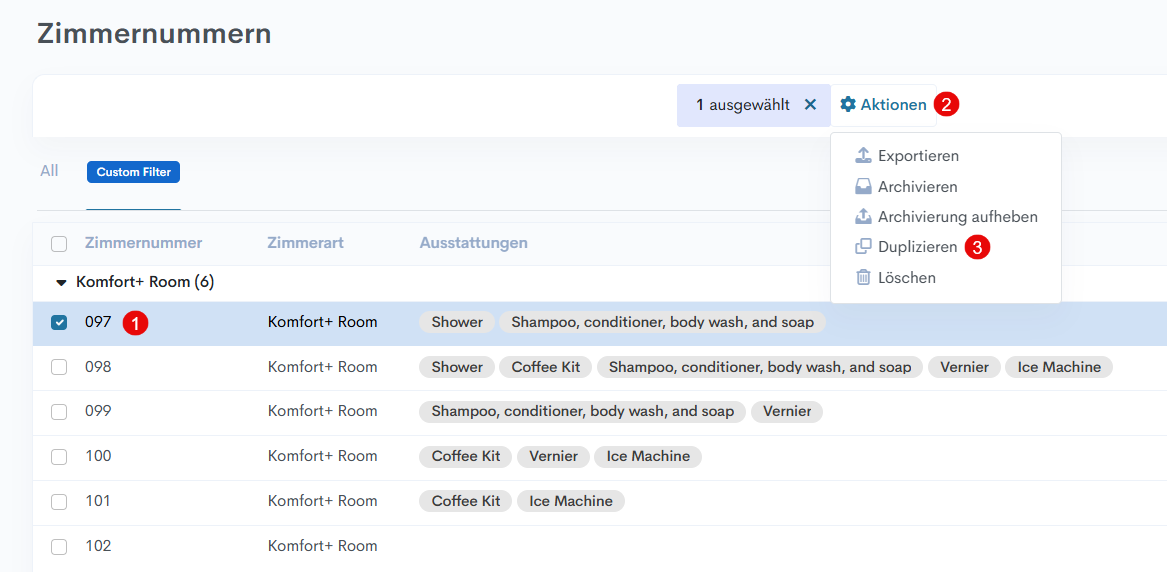Click the Löschen trash icon
This screenshot has height=572, width=1167.
[863, 278]
